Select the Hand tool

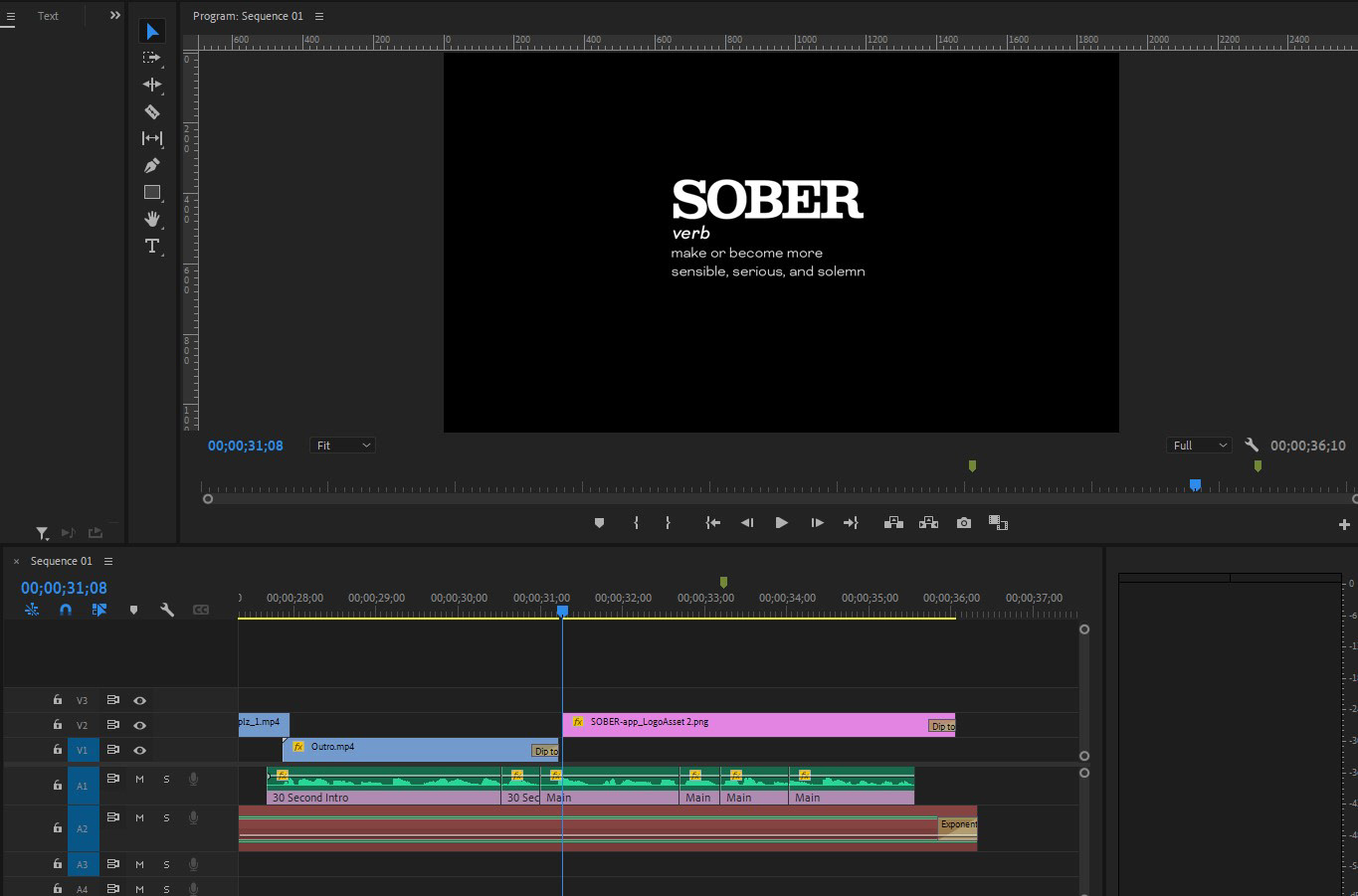tap(152, 219)
